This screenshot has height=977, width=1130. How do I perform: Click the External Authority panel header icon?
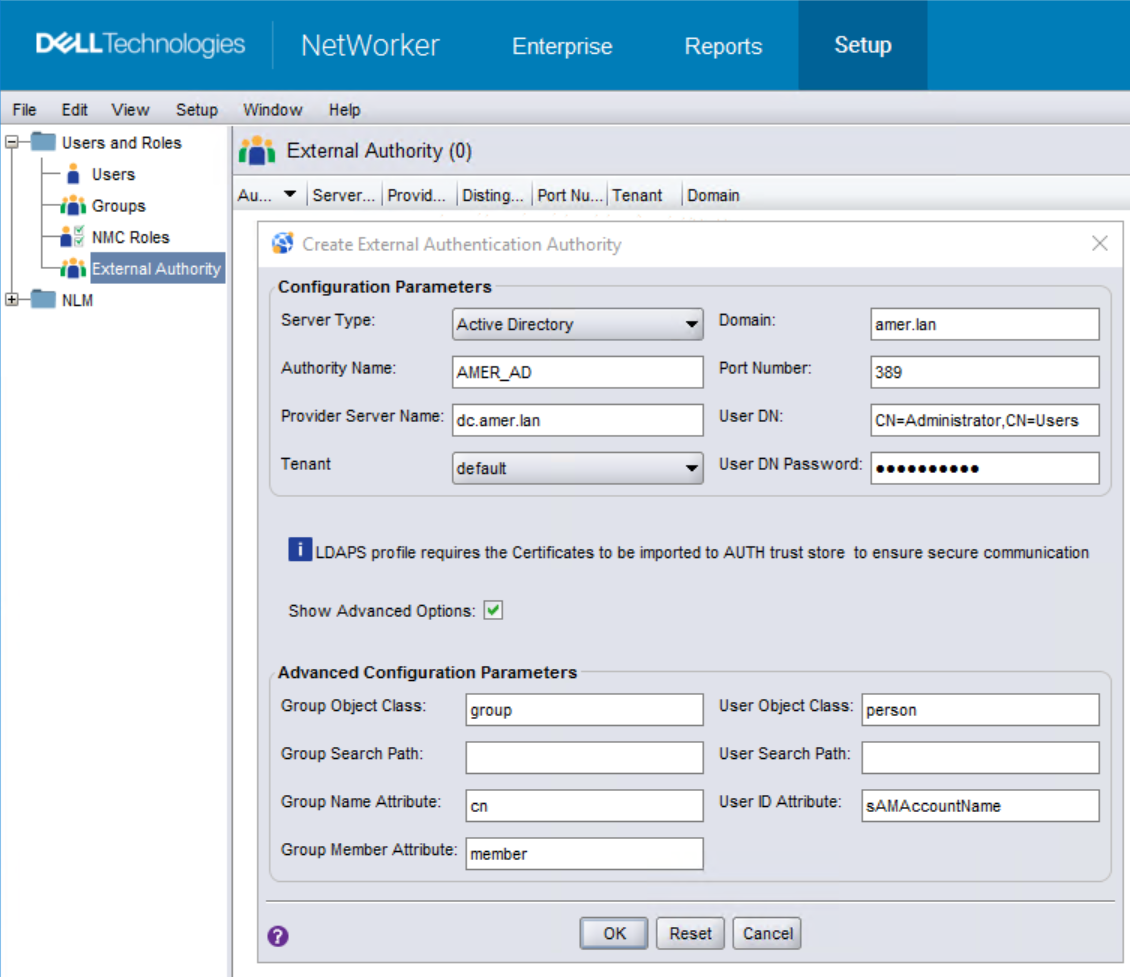[262, 150]
